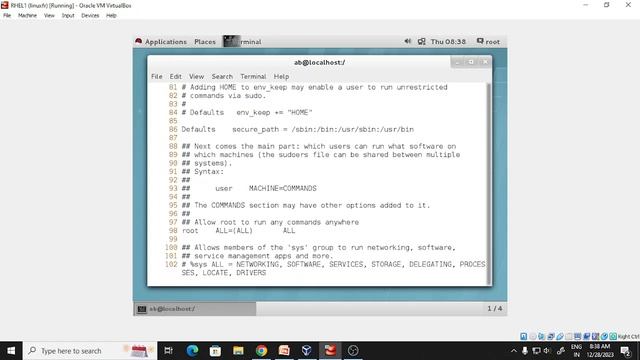Viewport: 640px width, 360px height.
Task: Click the pen/link icon in system tray
Action: (561, 351)
